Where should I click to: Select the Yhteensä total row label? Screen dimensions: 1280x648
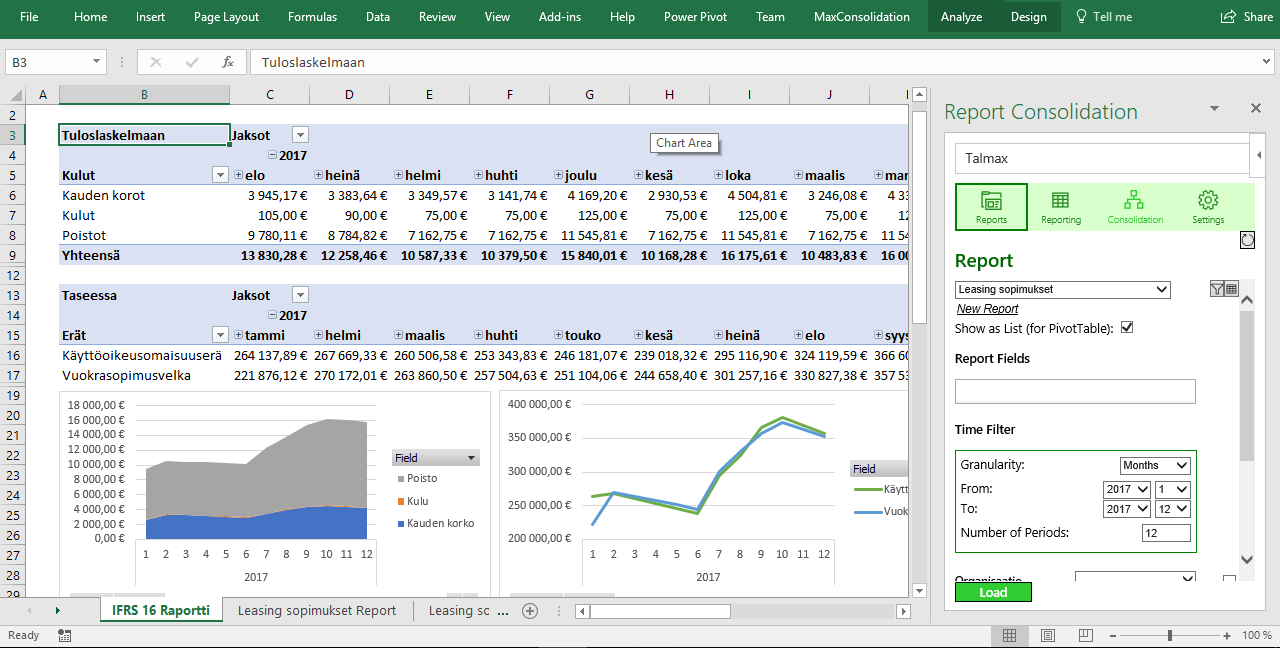[91, 255]
